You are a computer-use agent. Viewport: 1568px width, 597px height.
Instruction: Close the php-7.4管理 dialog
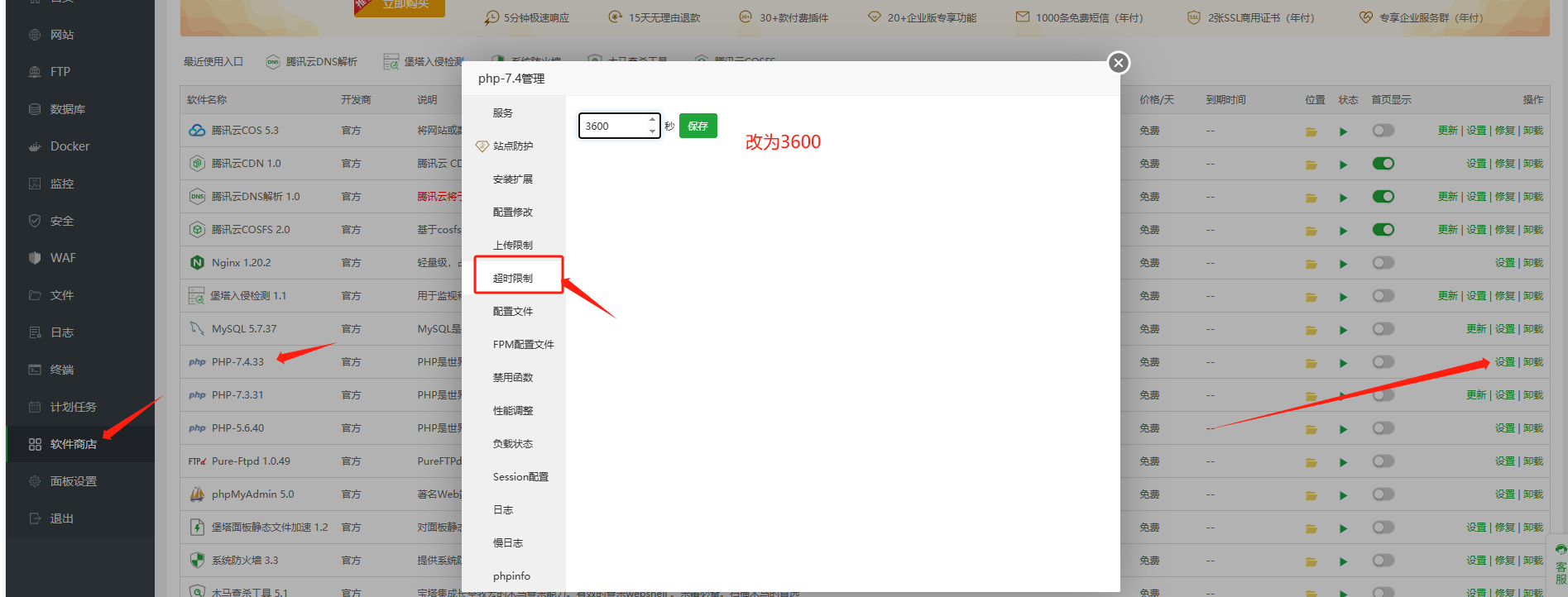click(1119, 63)
